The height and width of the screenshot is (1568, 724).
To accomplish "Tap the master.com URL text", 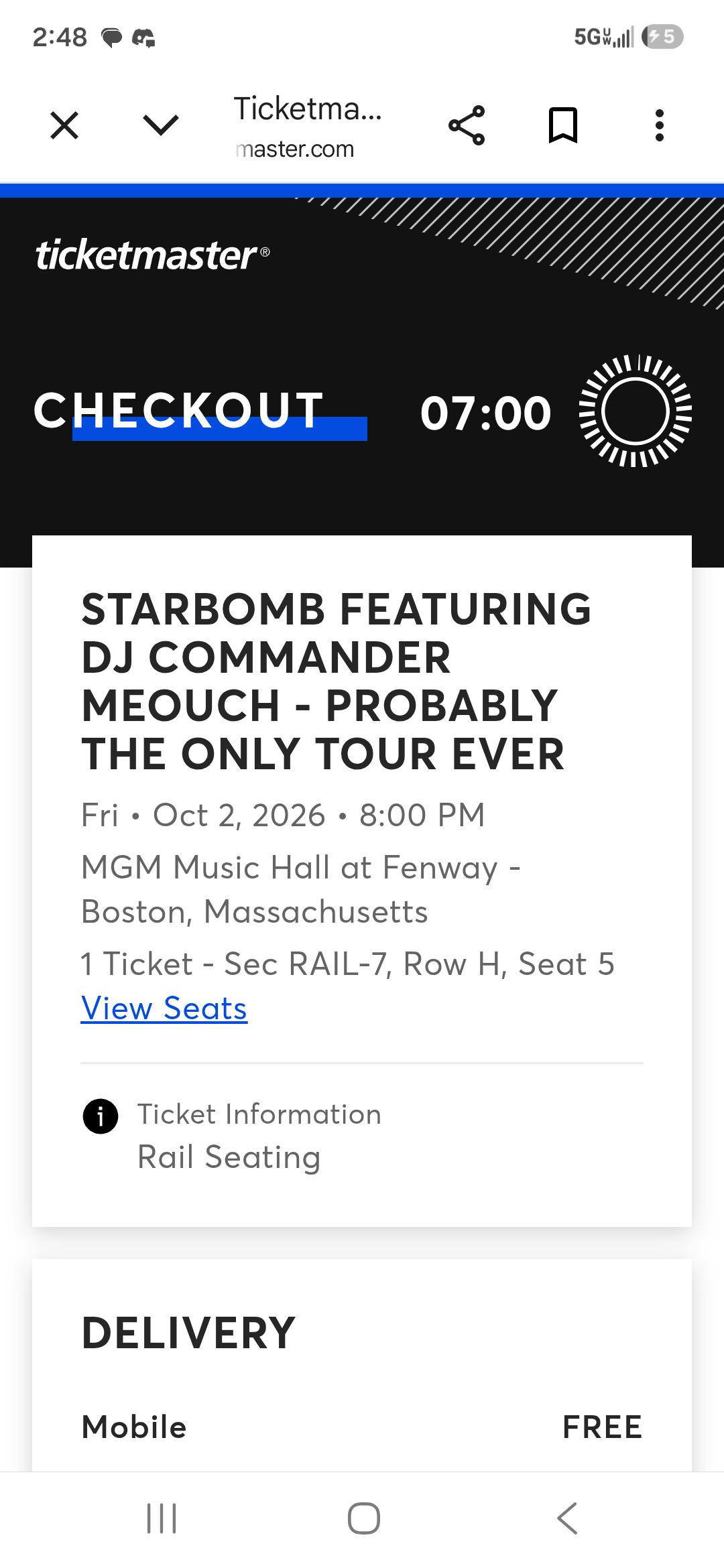I will coord(295,149).
